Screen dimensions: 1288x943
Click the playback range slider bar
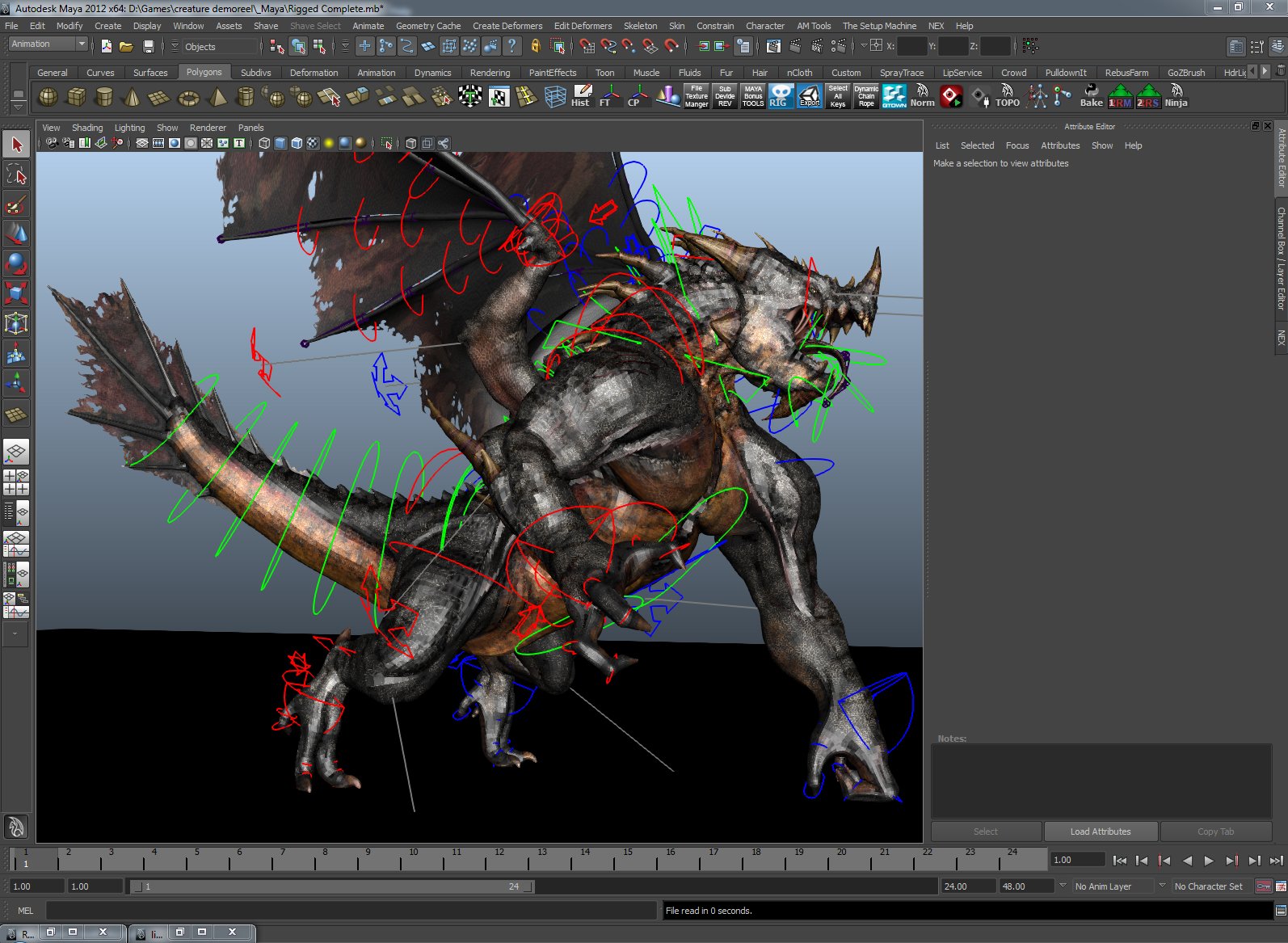pyautogui.click(x=332, y=886)
